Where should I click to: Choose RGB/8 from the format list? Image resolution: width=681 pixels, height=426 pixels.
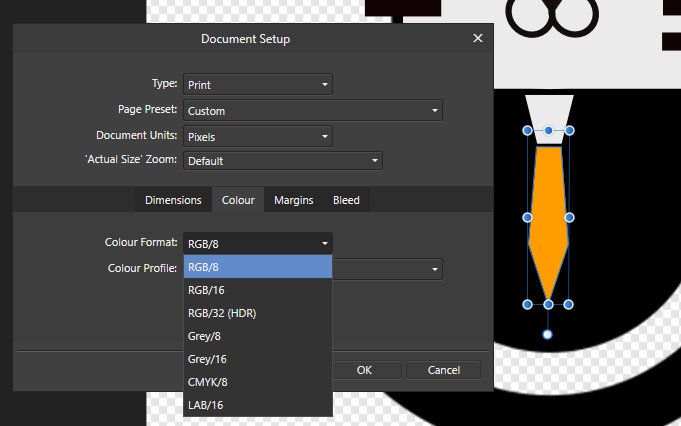coord(258,267)
